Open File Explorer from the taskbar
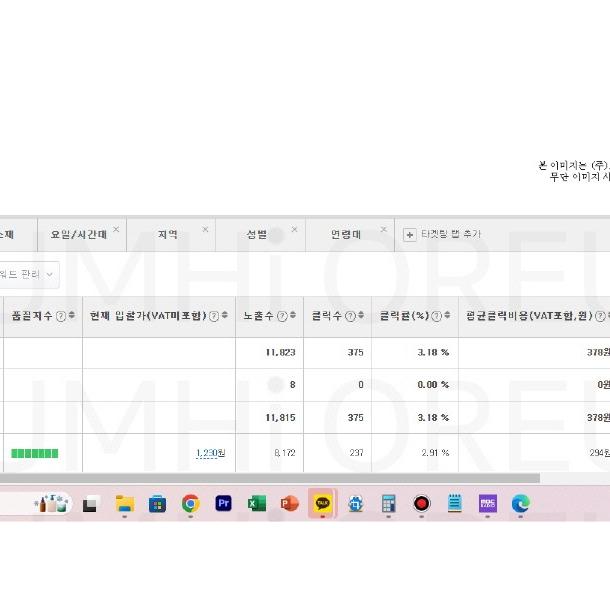 125,504
